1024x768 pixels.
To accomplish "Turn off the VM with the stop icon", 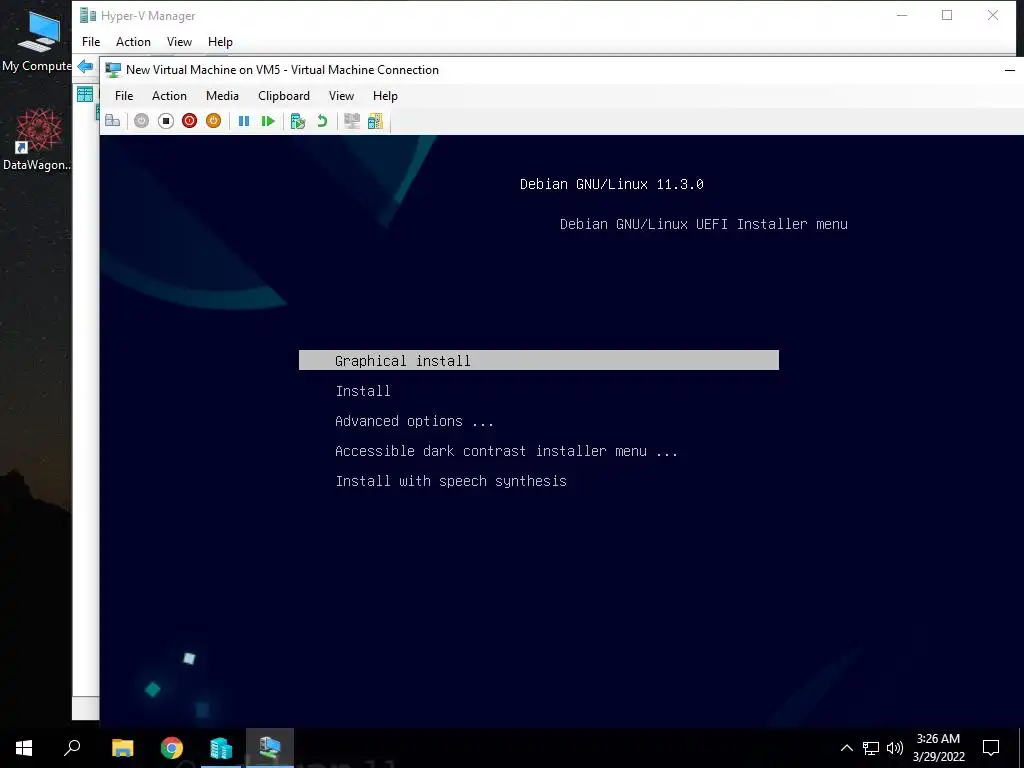I will [166, 121].
